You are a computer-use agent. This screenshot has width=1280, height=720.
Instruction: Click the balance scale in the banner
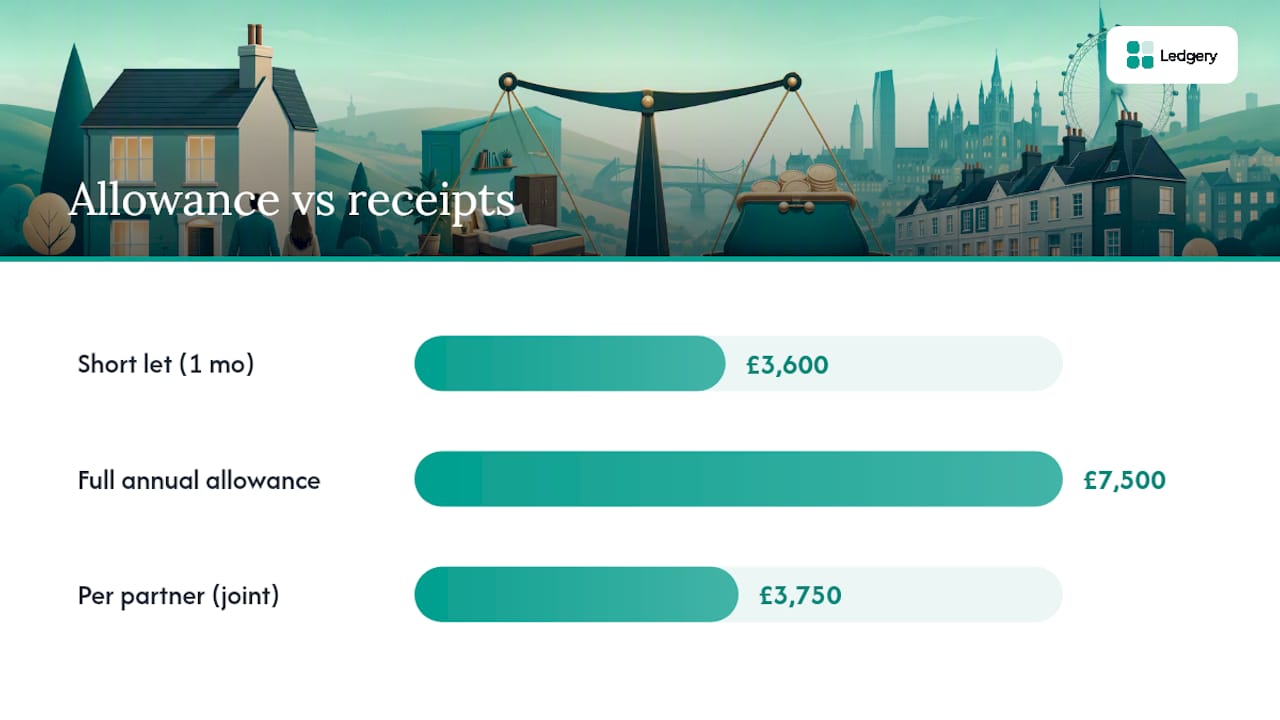point(648,165)
